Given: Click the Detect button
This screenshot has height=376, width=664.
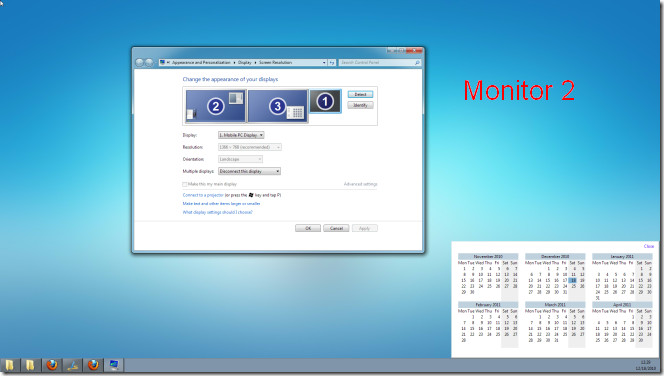Looking at the screenshot, I should [x=360, y=94].
